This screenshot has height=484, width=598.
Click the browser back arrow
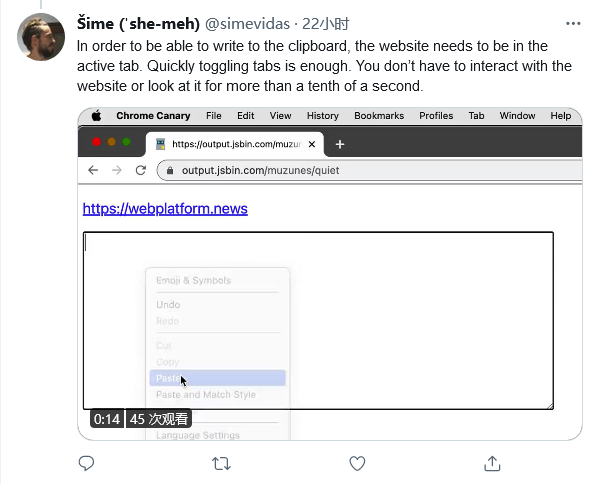[93, 170]
